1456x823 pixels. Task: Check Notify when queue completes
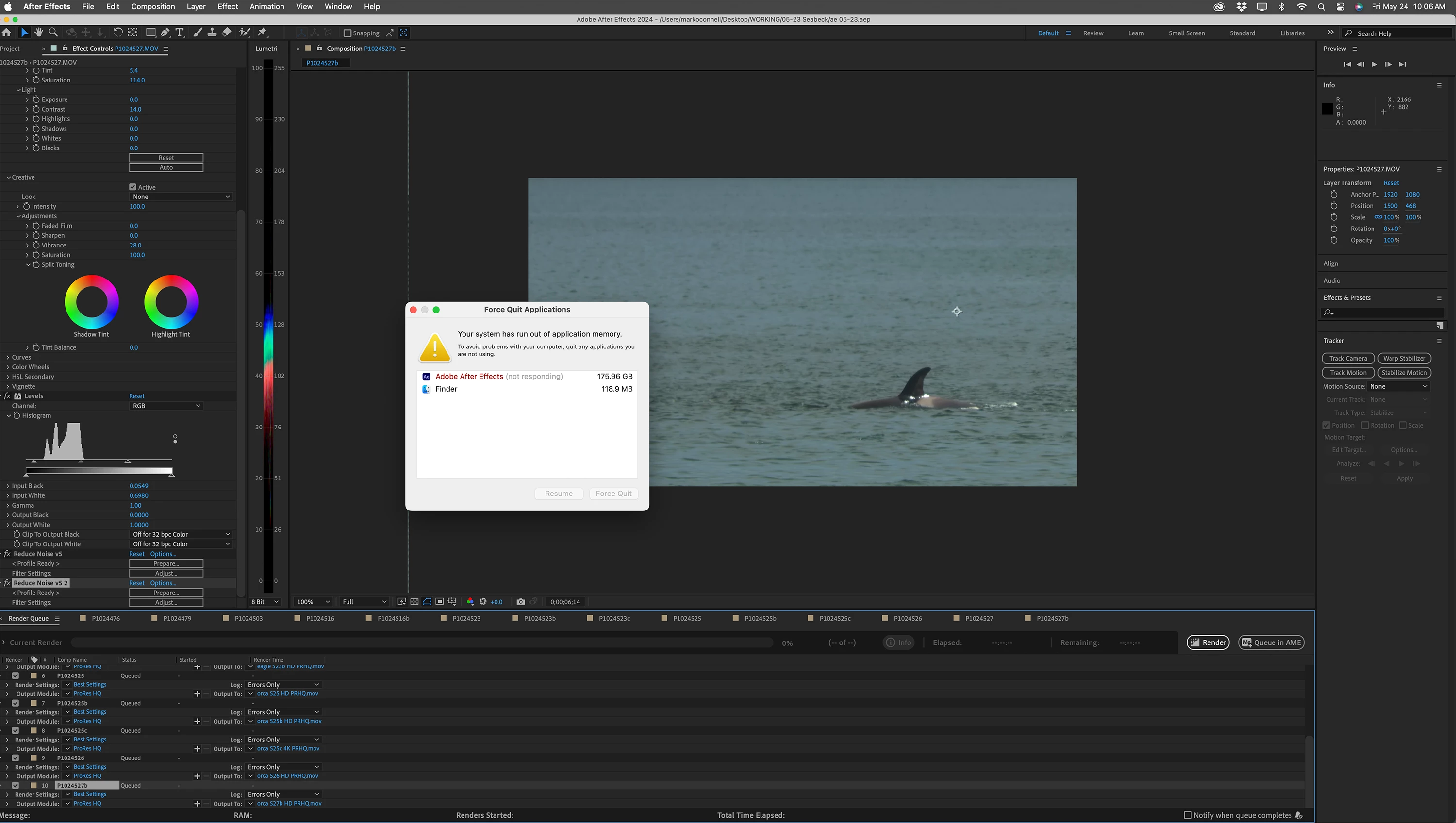coord(1188,815)
